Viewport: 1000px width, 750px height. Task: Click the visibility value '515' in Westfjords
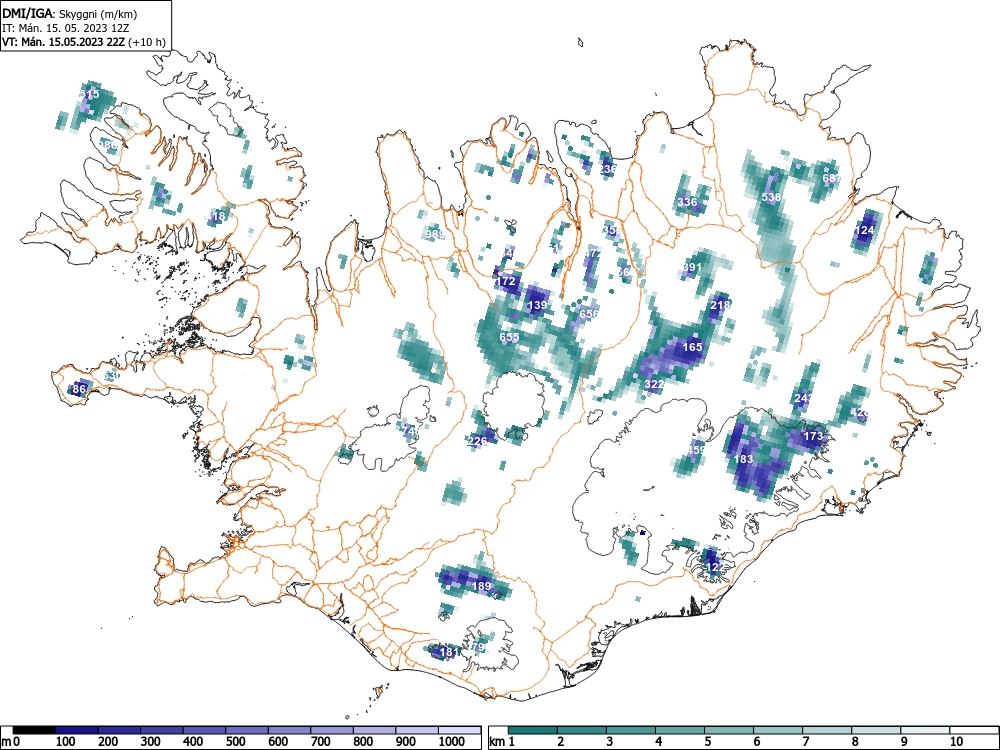90,94
